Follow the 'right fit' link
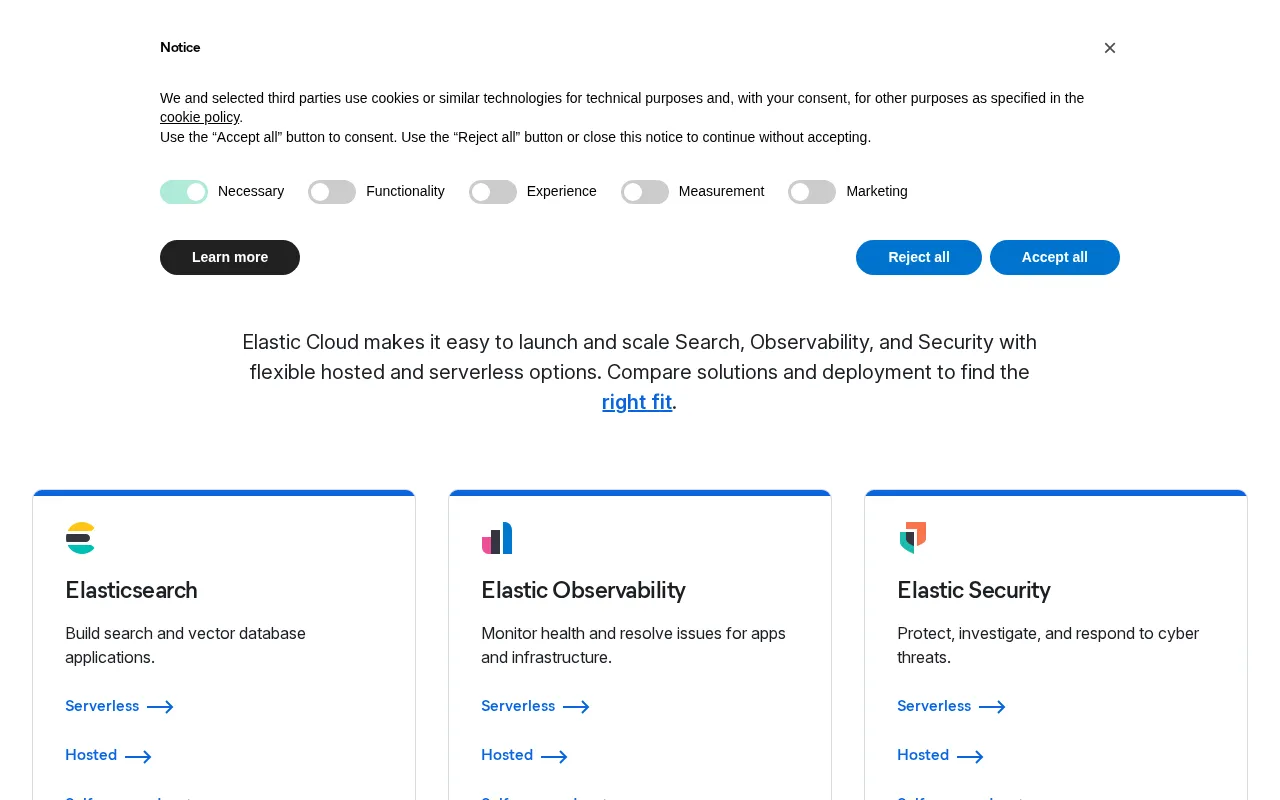This screenshot has height=800, width=1280. point(637,402)
